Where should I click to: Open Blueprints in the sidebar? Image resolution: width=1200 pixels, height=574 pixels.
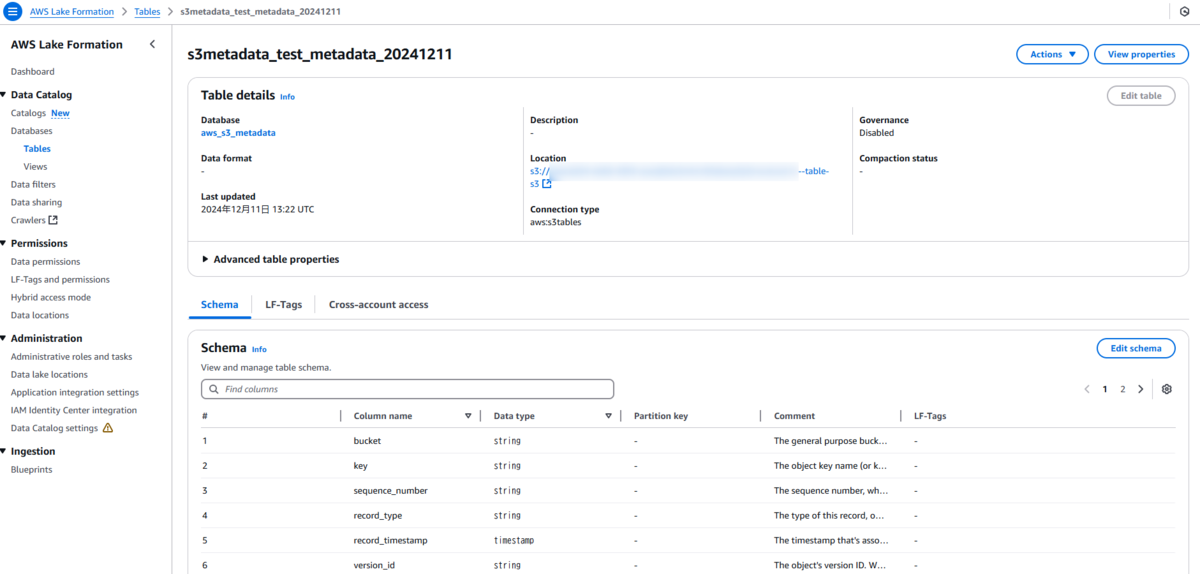32,469
